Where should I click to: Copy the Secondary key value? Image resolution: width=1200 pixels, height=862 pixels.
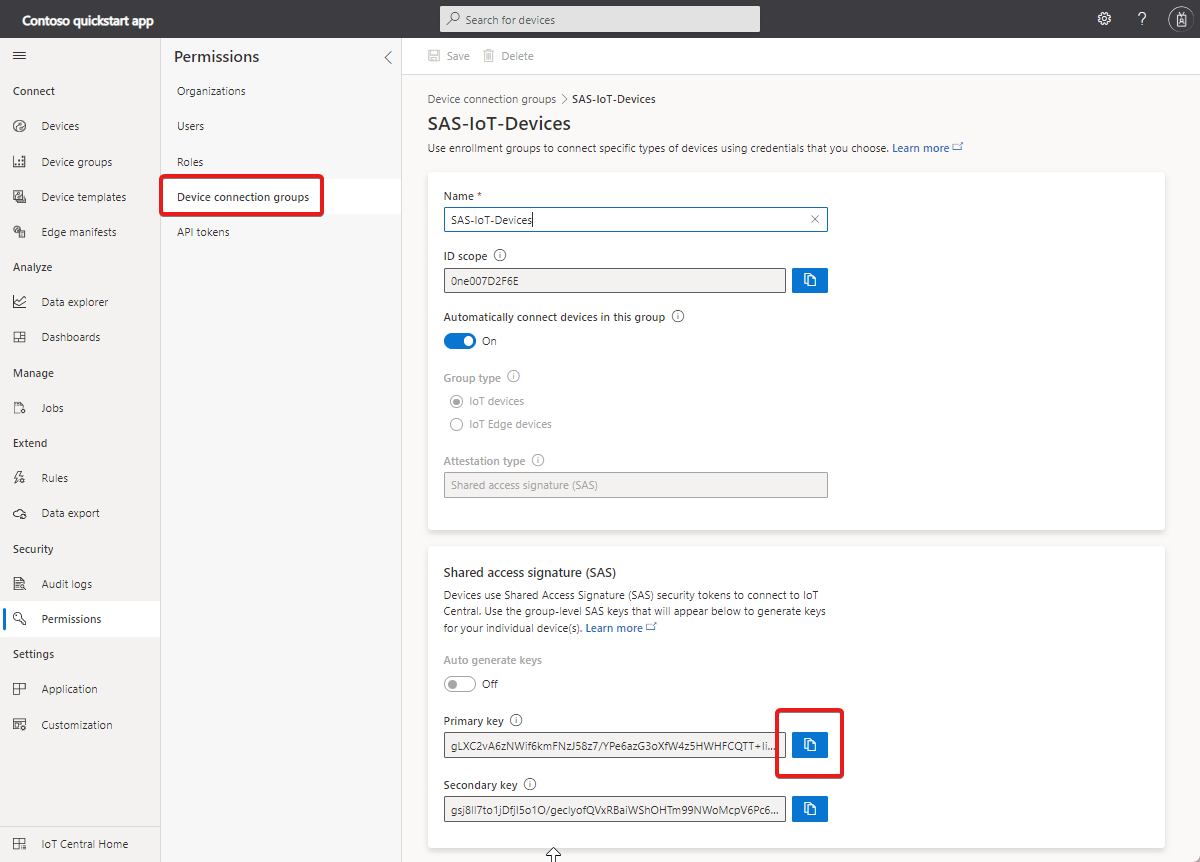coord(810,809)
